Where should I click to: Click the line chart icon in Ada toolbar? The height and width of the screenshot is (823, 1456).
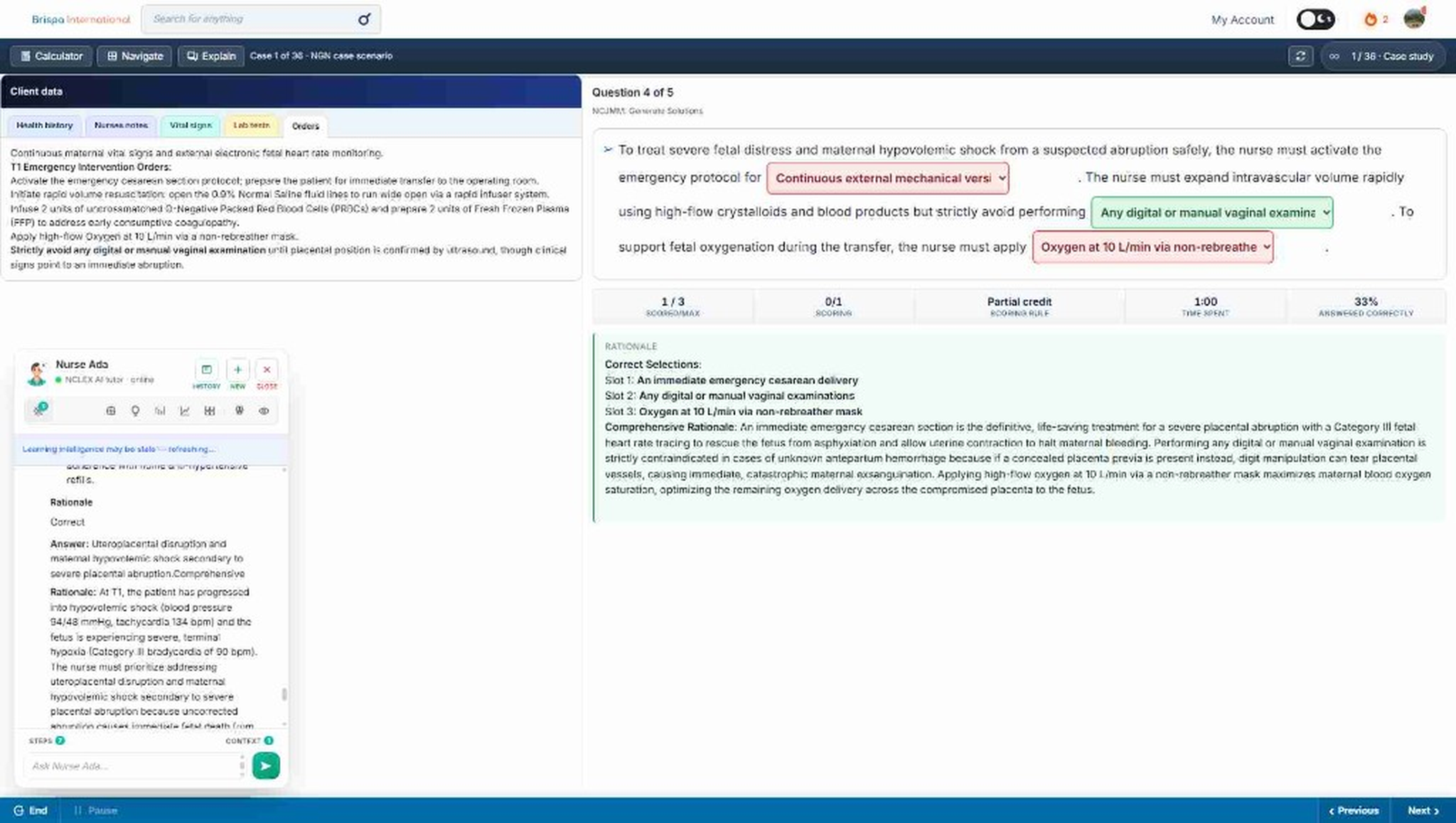pyautogui.click(x=185, y=411)
